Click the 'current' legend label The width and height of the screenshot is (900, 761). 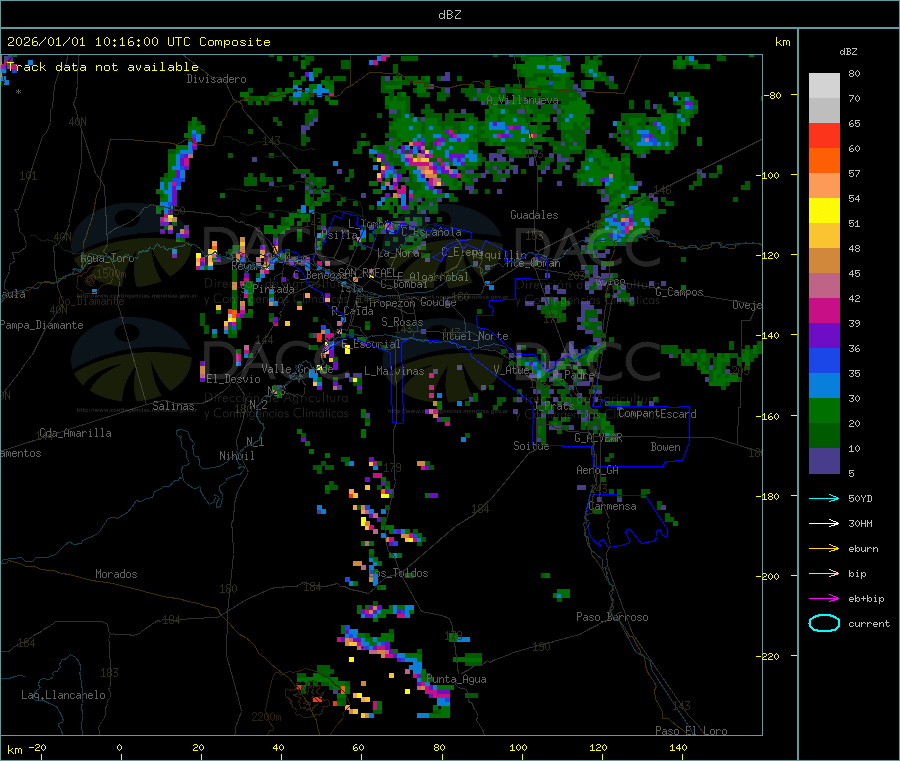(869, 624)
